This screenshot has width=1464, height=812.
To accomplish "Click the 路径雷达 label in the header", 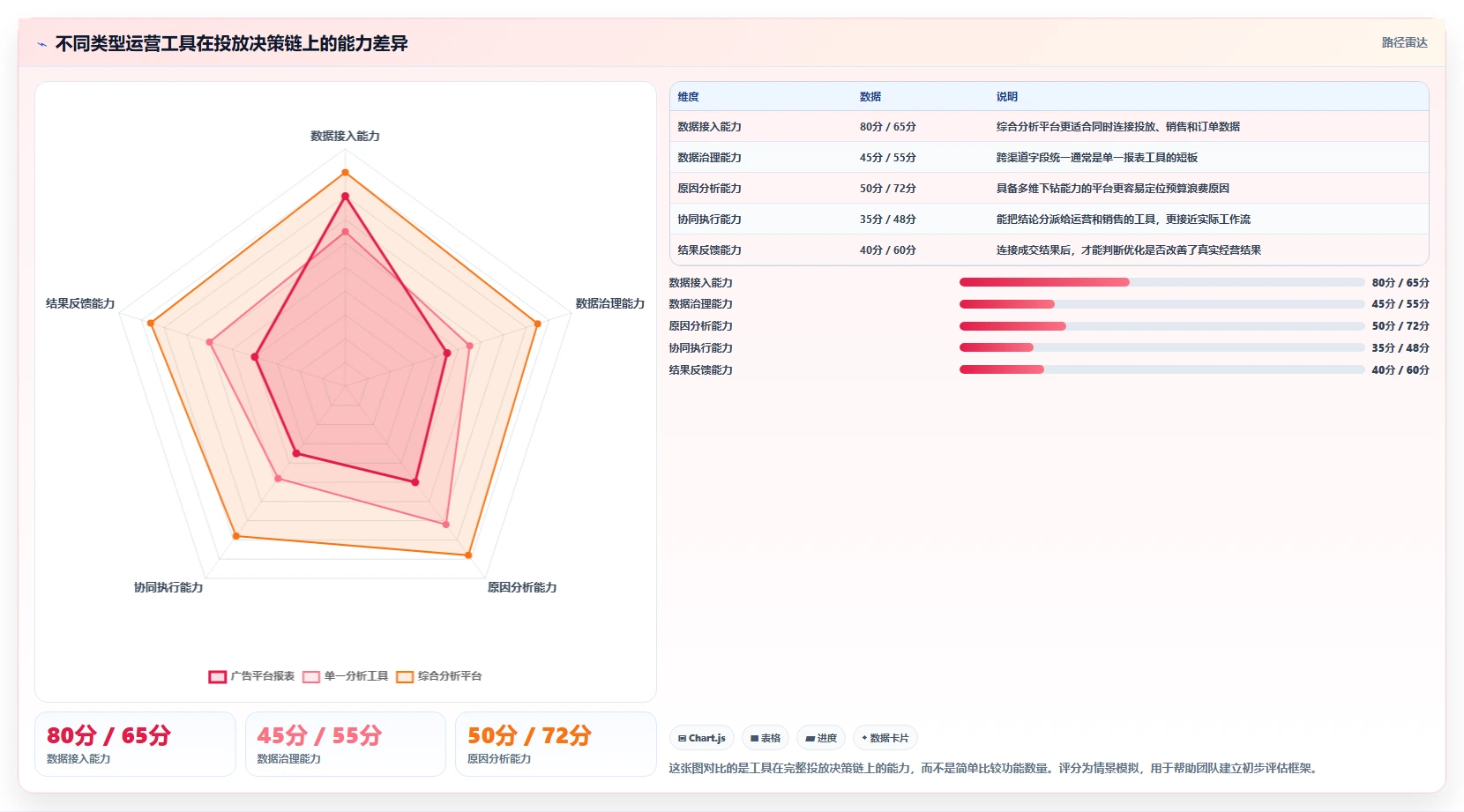I will pyautogui.click(x=1404, y=42).
